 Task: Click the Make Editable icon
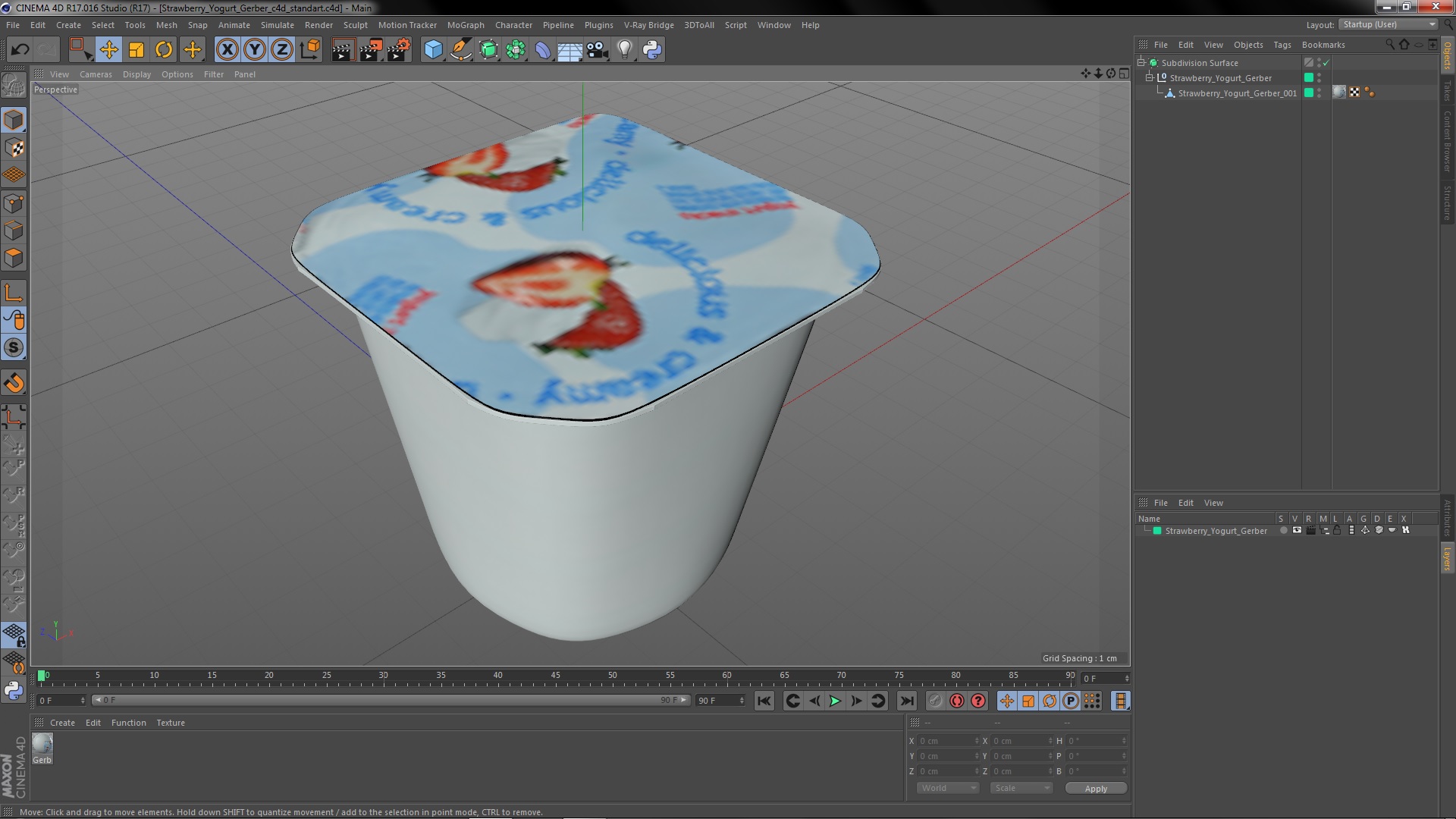[x=13, y=85]
